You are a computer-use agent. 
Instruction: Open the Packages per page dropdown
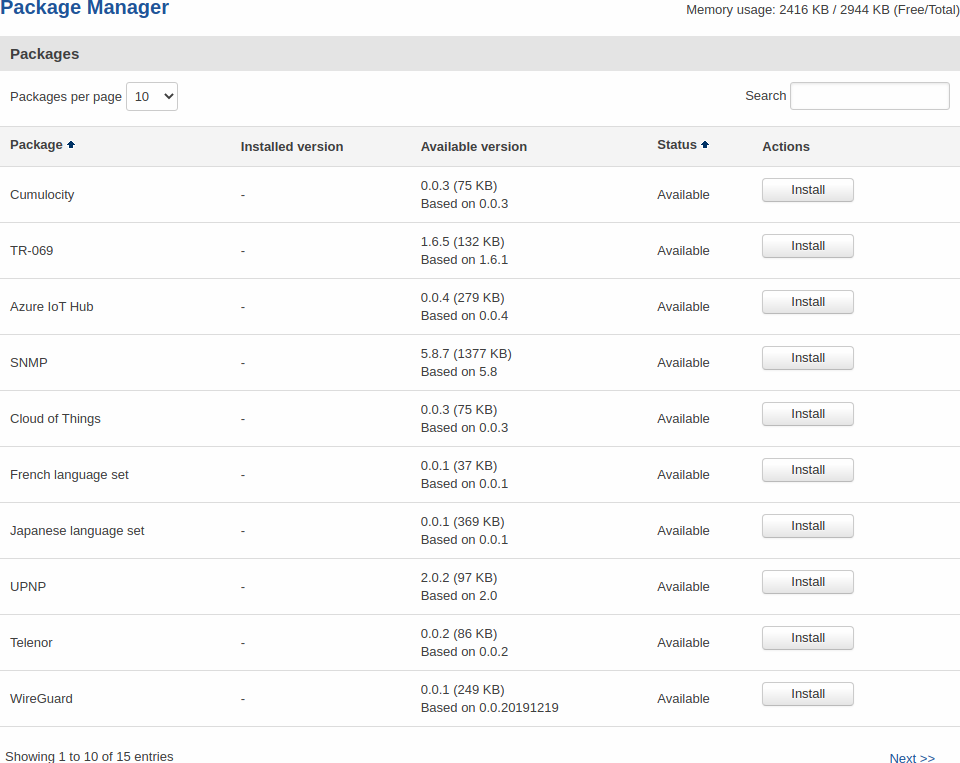(x=152, y=97)
